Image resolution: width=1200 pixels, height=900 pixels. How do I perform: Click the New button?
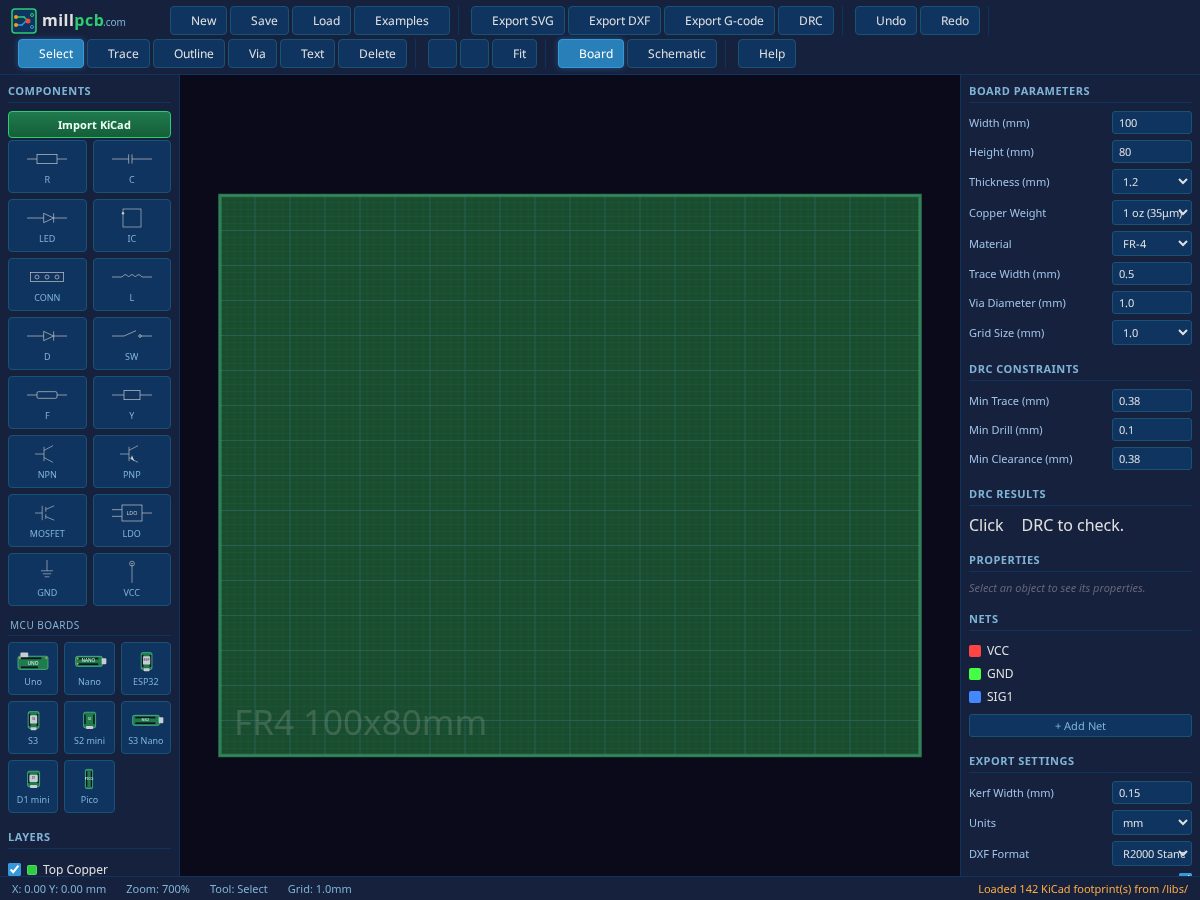(x=199, y=21)
